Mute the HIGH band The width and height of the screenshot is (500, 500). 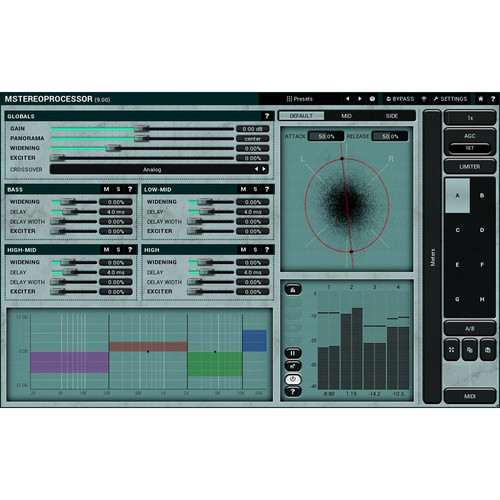[x=243, y=250]
